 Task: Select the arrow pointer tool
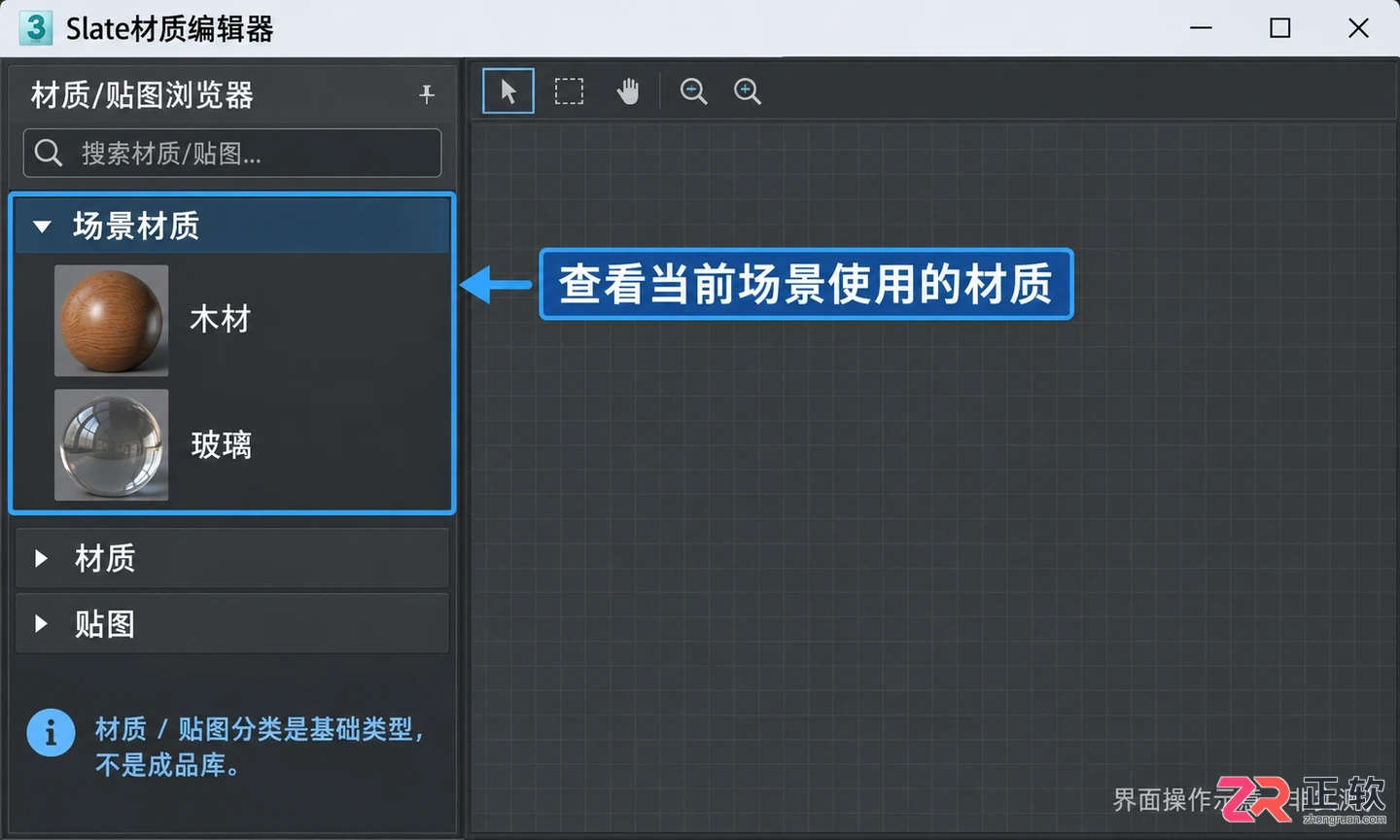pos(508,91)
